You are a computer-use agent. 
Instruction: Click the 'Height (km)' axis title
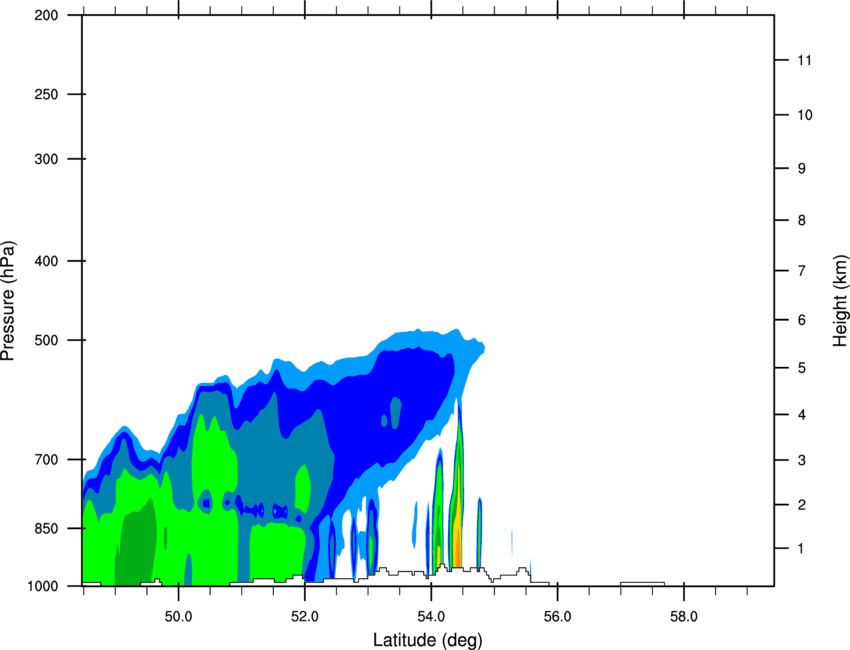[x=840, y=300]
